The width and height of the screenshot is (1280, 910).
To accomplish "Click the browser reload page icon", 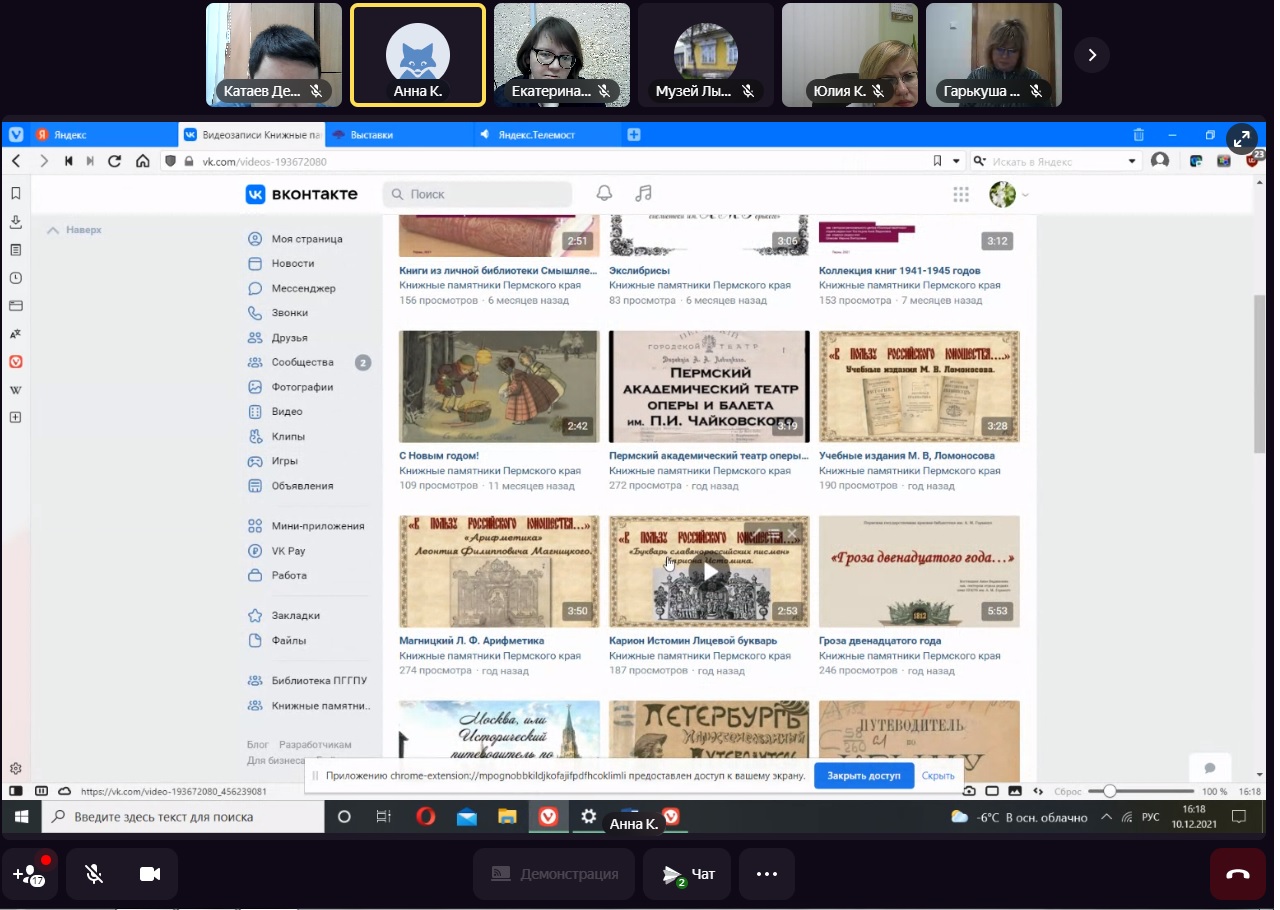I will [114, 161].
